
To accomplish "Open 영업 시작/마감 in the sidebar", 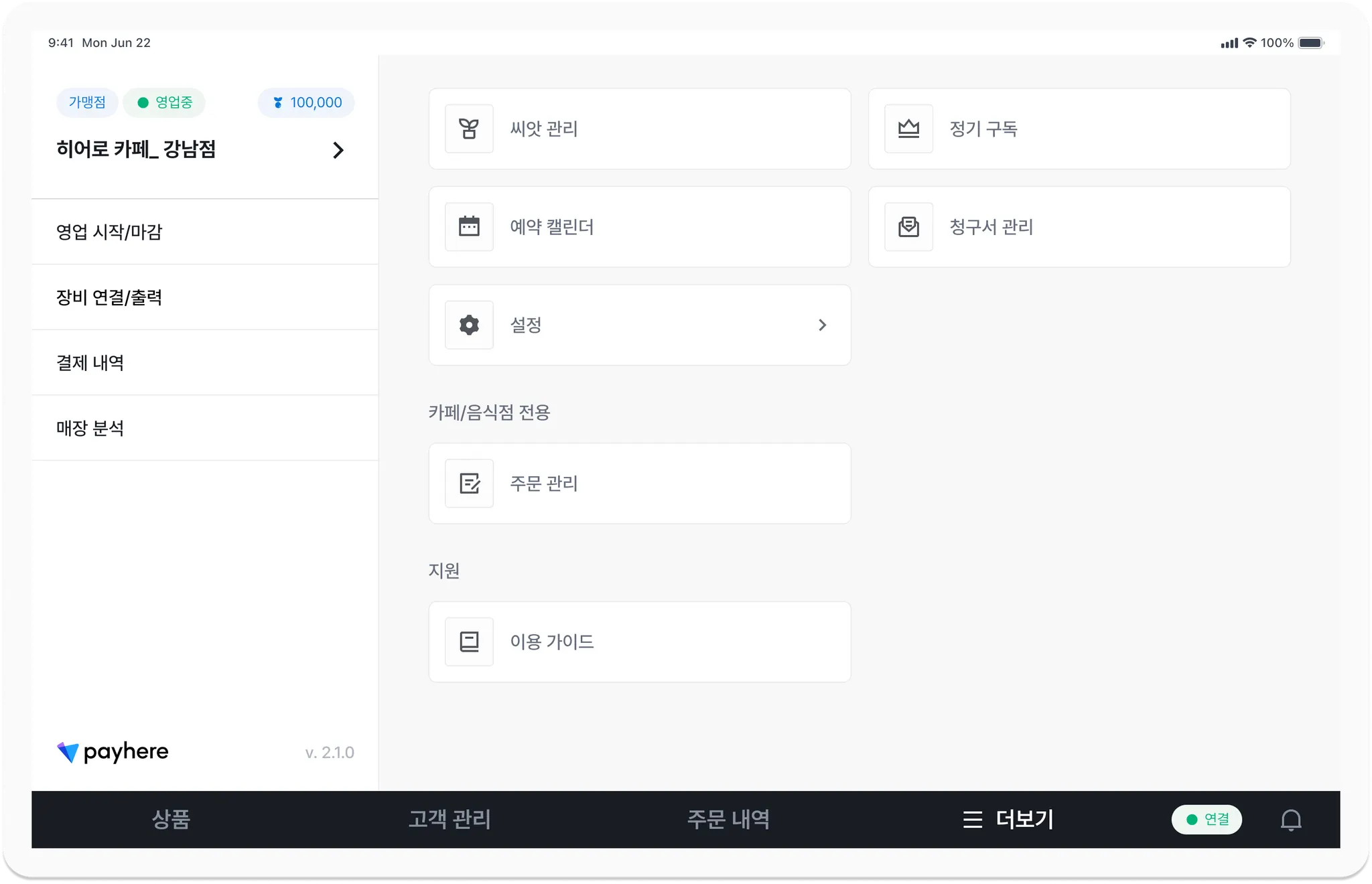I will pyautogui.click(x=109, y=232).
